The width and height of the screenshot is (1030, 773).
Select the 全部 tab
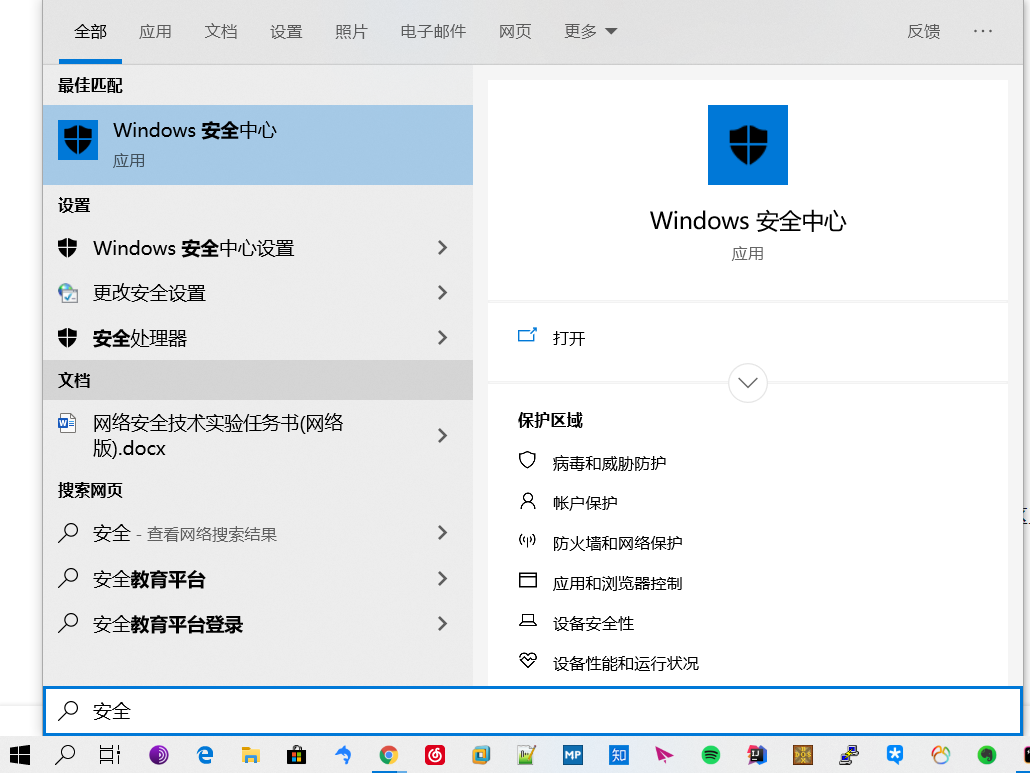pos(90,31)
